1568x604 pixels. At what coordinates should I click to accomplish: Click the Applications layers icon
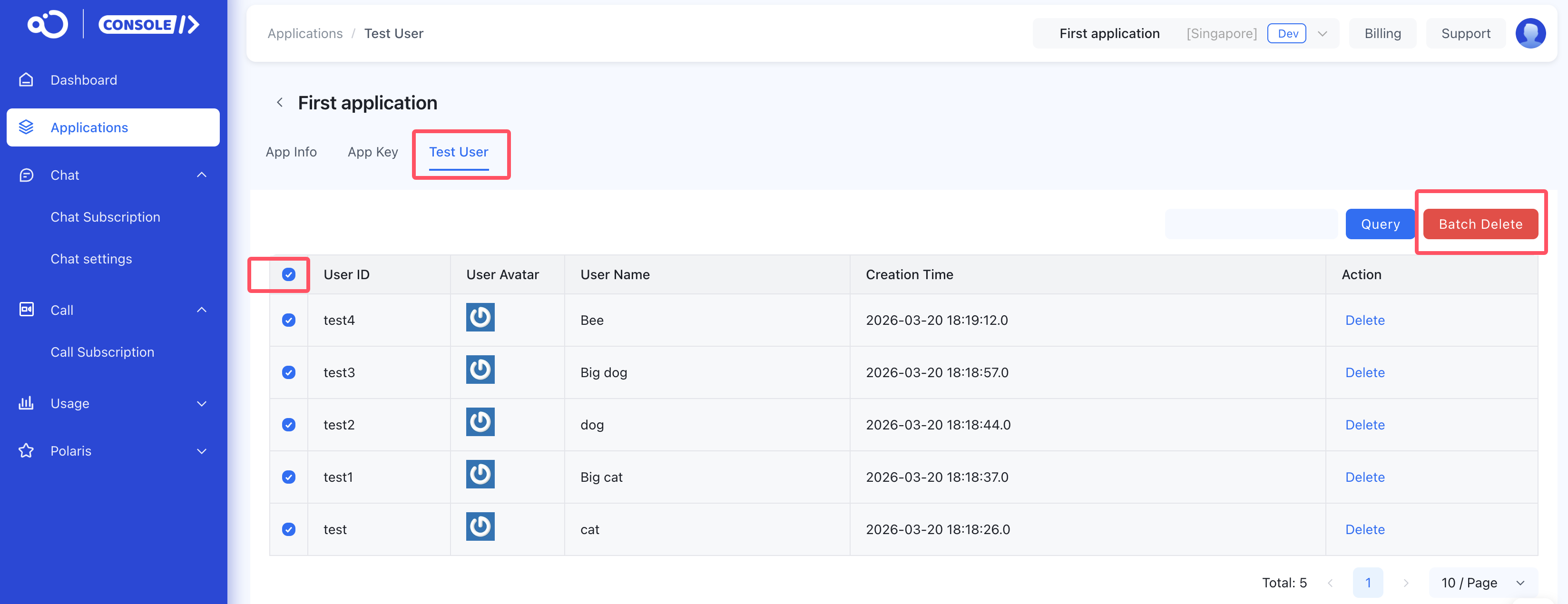point(26,127)
